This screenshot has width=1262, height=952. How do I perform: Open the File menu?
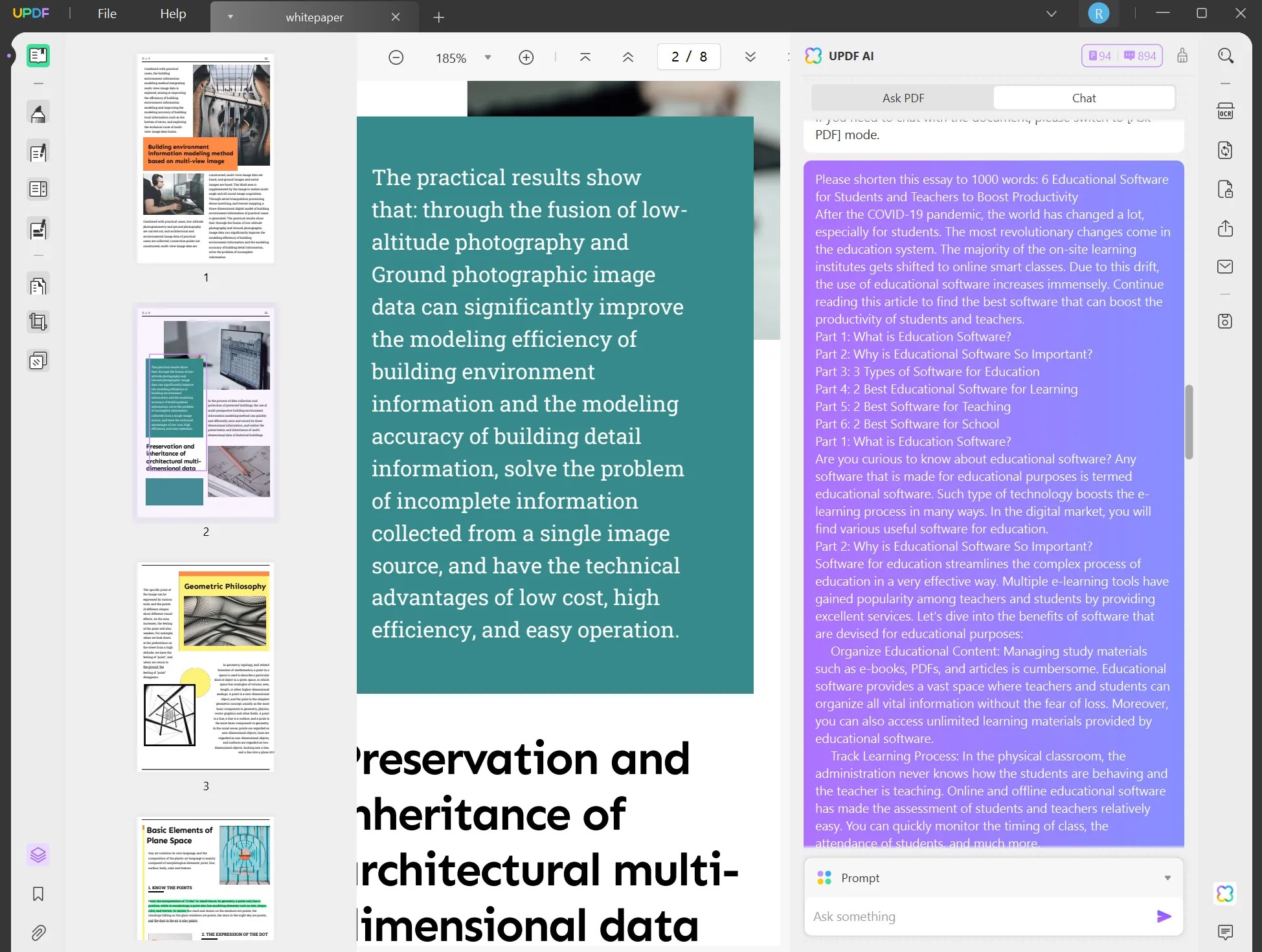pyautogui.click(x=107, y=14)
